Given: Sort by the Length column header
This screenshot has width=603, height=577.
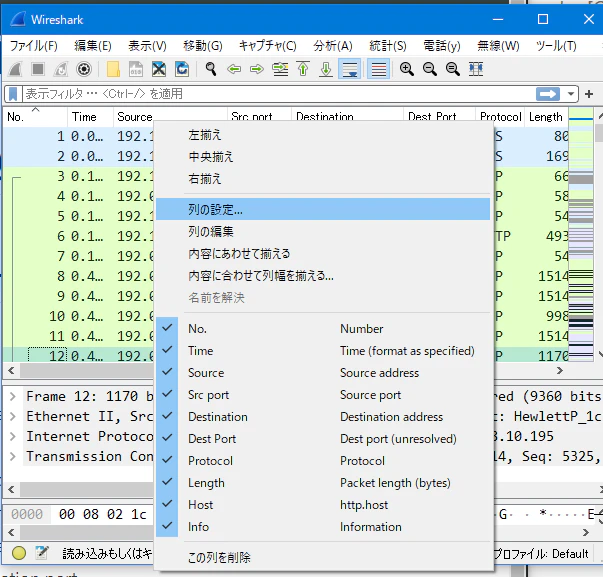Looking at the screenshot, I should point(546,117).
